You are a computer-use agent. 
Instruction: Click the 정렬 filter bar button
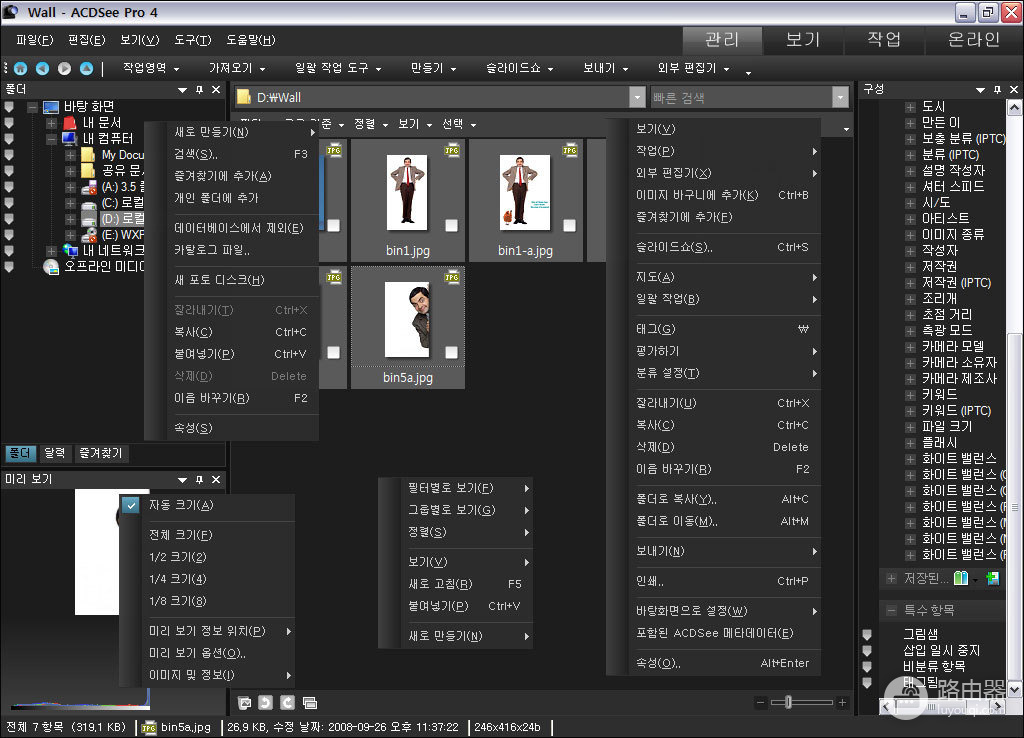(370, 124)
